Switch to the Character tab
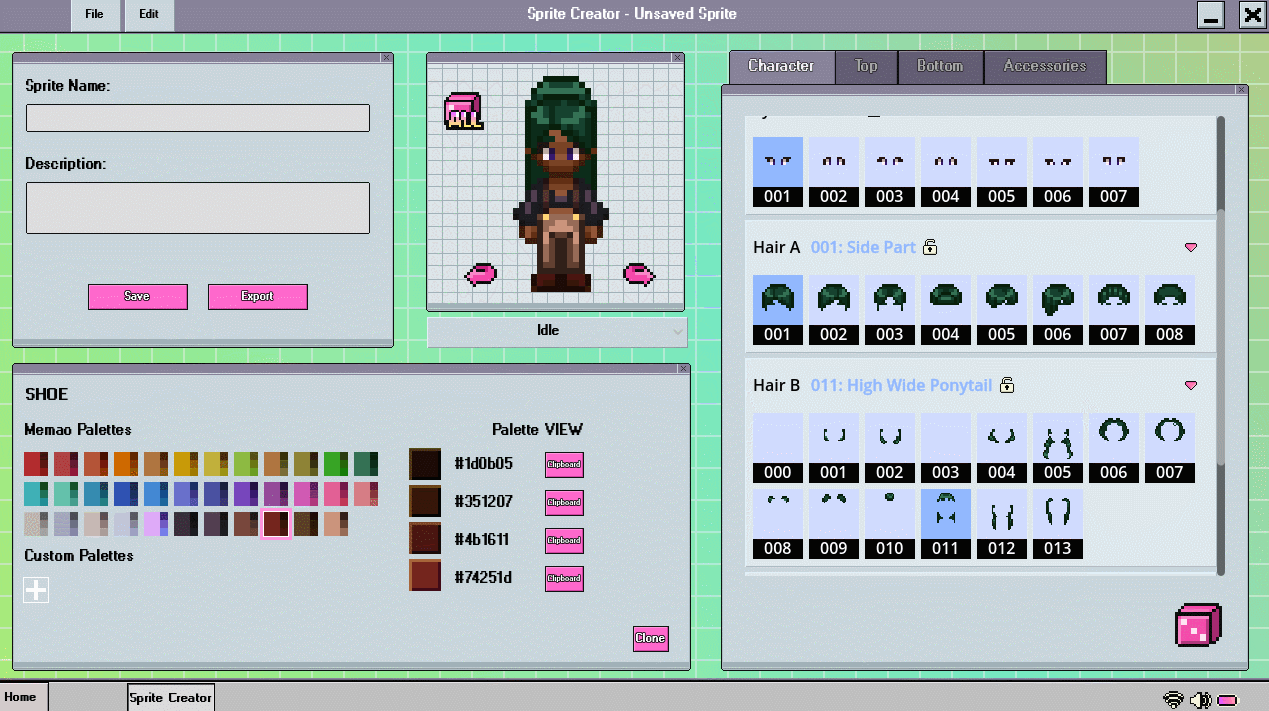Image resolution: width=1269 pixels, height=711 pixels. 781,66
